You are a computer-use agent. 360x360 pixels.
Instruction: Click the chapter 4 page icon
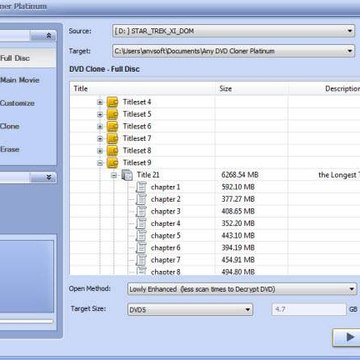pos(141,223)
